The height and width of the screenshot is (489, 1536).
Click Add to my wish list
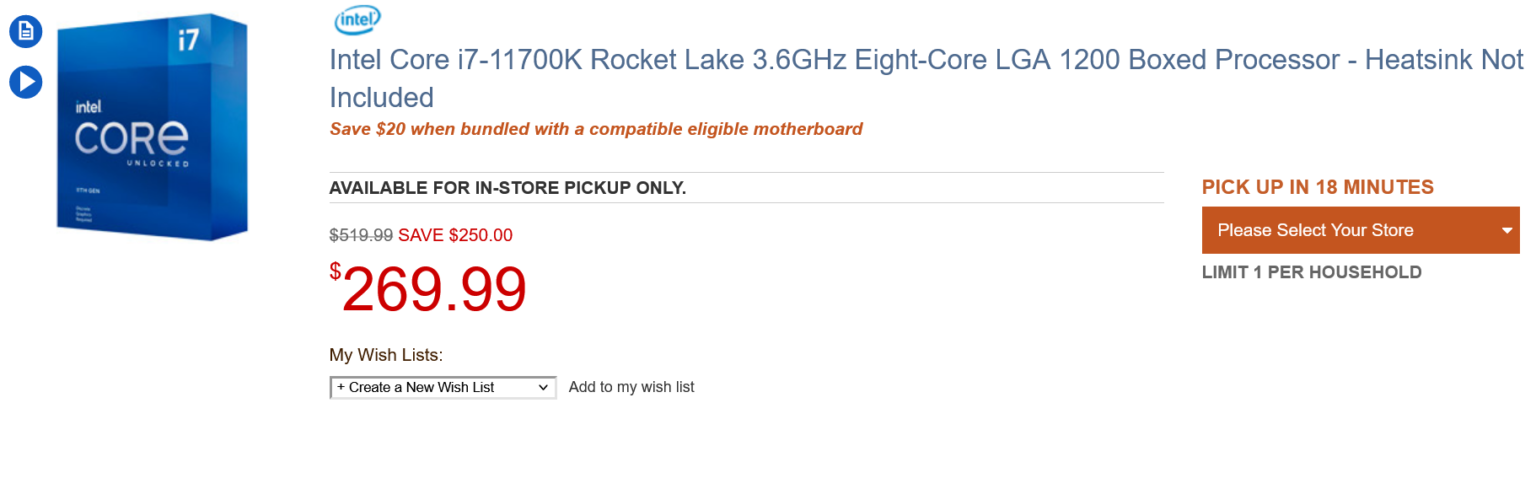coord(631,387)
